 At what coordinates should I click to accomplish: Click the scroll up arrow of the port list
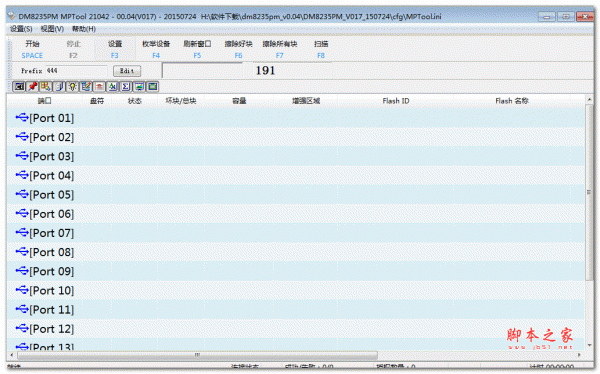[x=589, y=99]
